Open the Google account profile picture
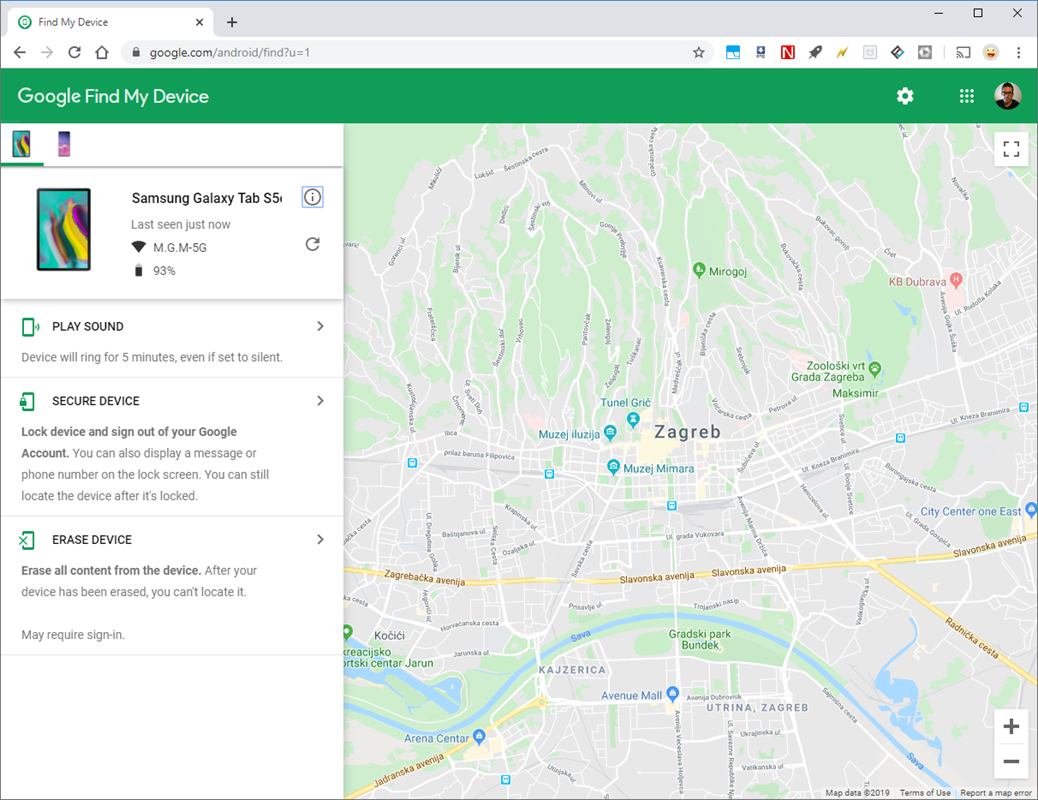 tap(1008, 96)
